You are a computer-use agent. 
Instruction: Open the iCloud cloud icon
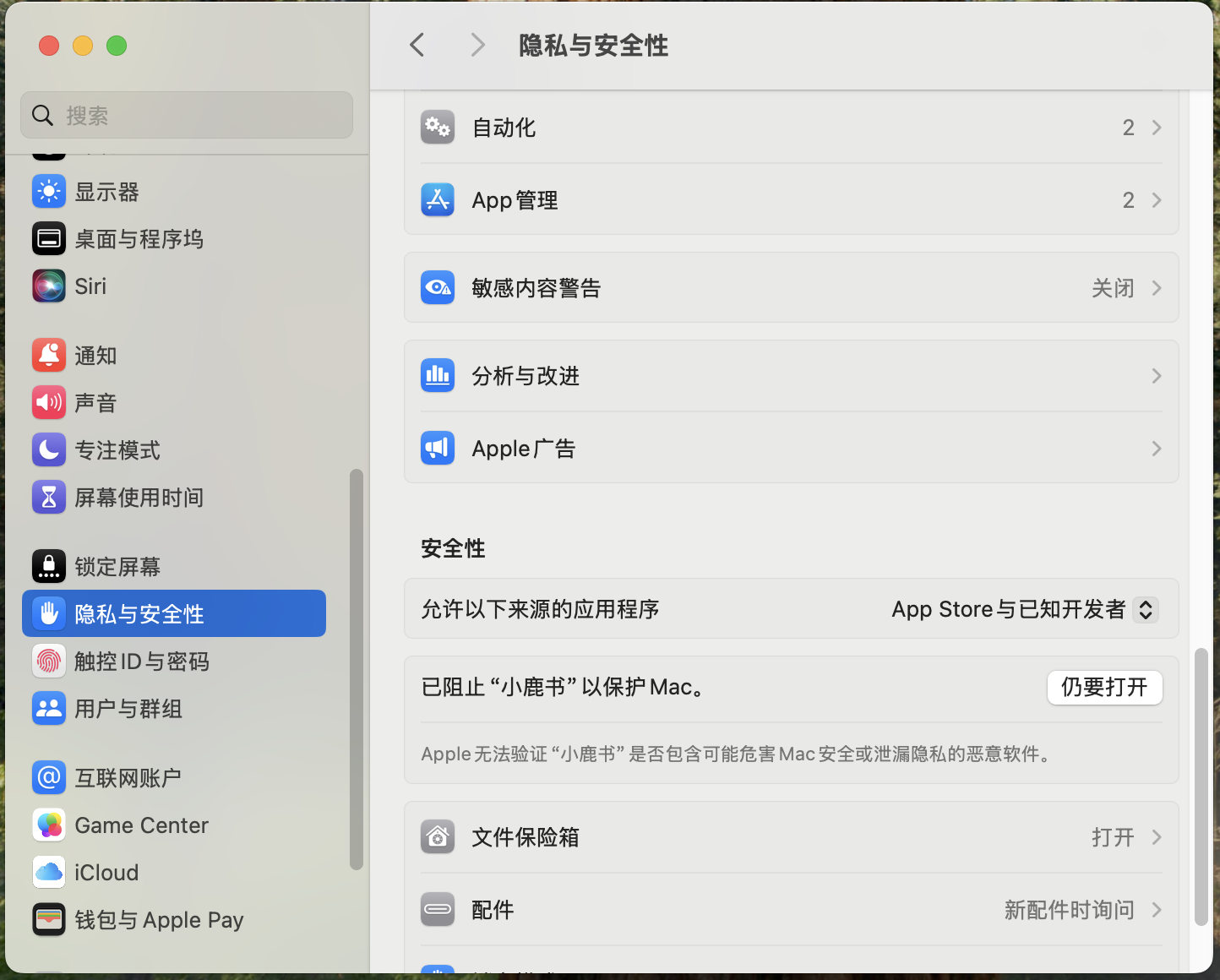pyautogui.click(x=49, y=873)
